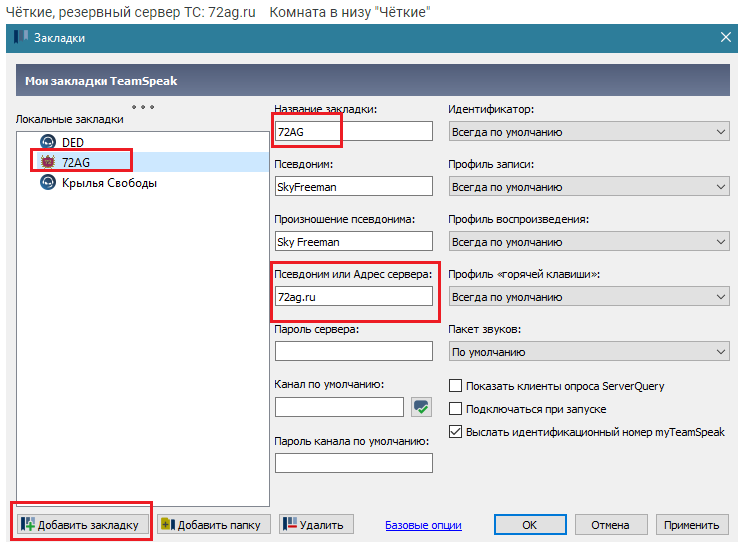
Task: Enable Подключаться при запуске checkbox
Action: coord(455,408)
